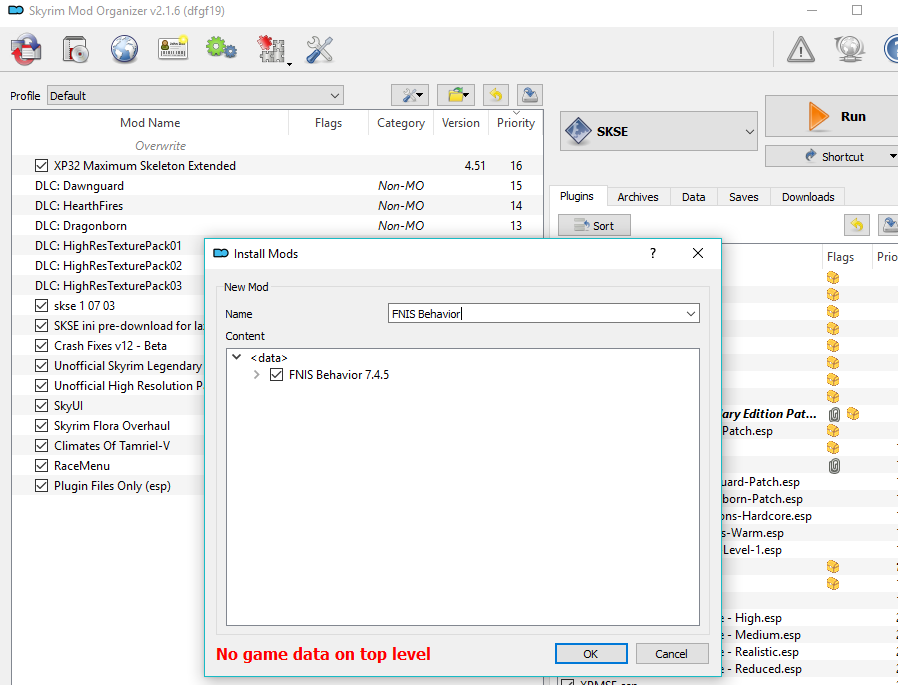Select the DLC: HighResTexturePack01 row
The width and height of the screenshot is (898, 685).
109,246
